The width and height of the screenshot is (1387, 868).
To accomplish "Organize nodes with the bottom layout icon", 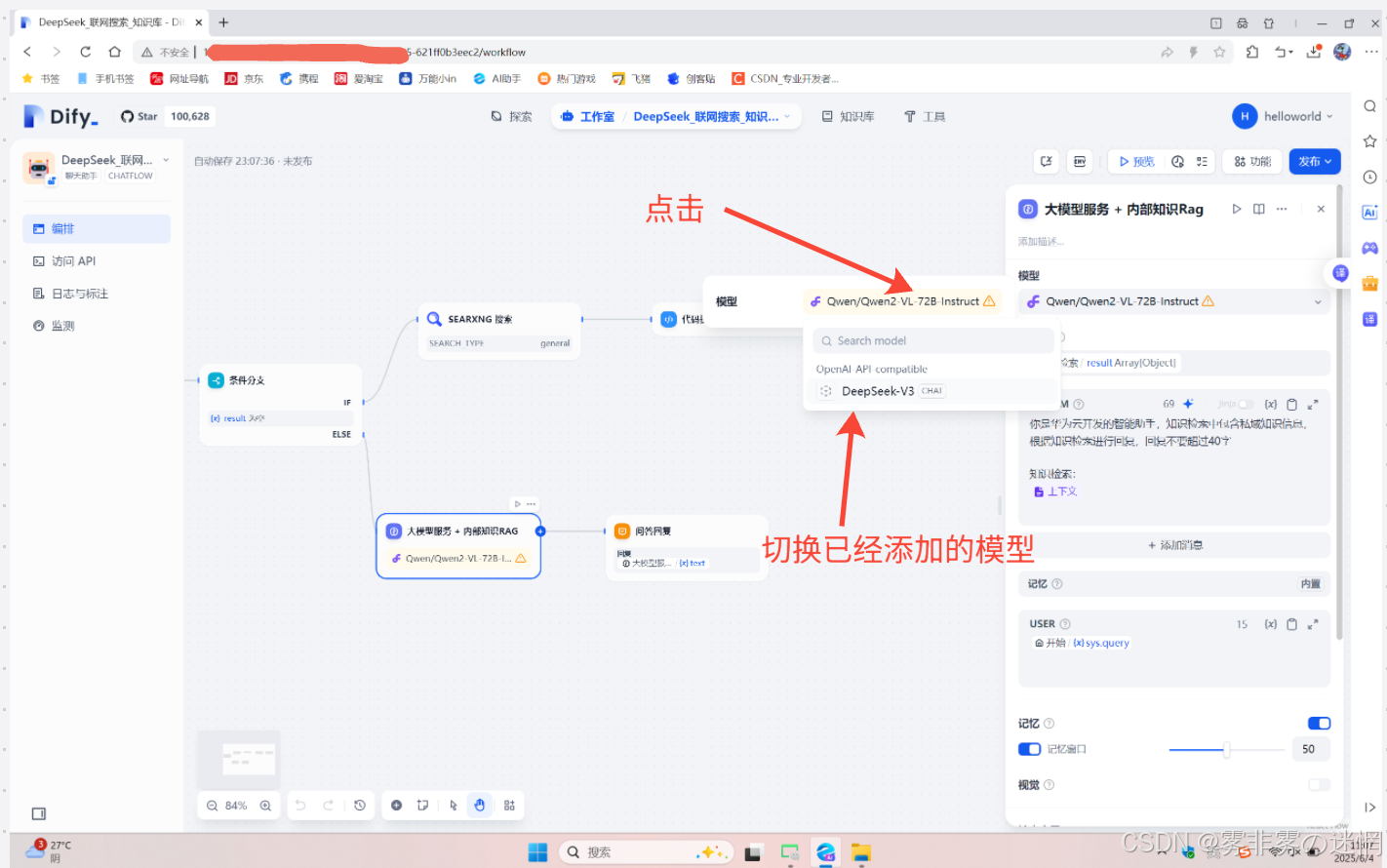I will (x=509, y=806).
